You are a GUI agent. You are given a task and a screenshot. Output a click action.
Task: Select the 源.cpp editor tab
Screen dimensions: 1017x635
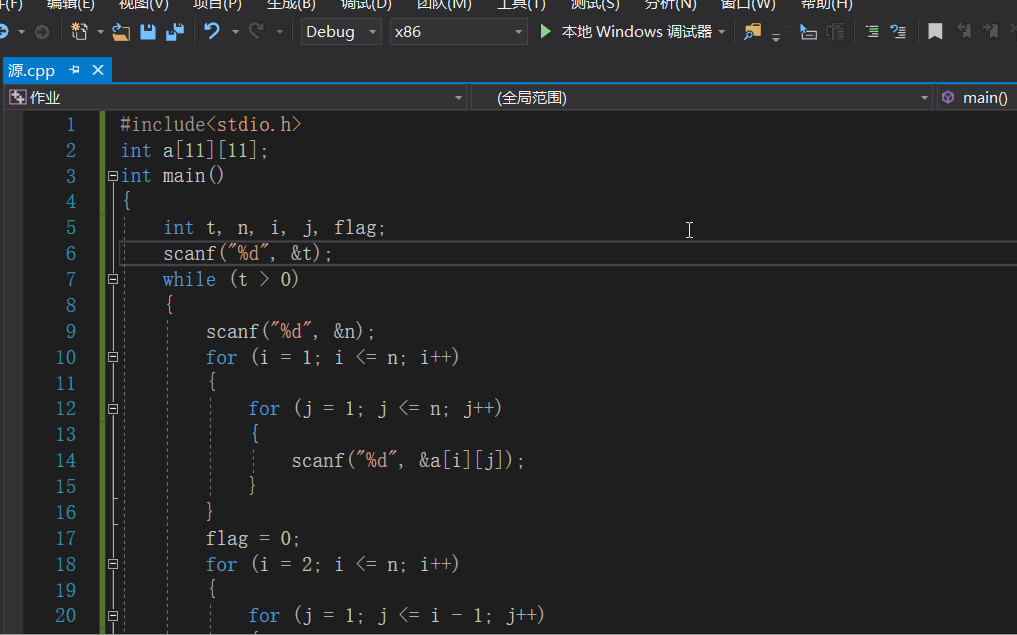point(32,70)
